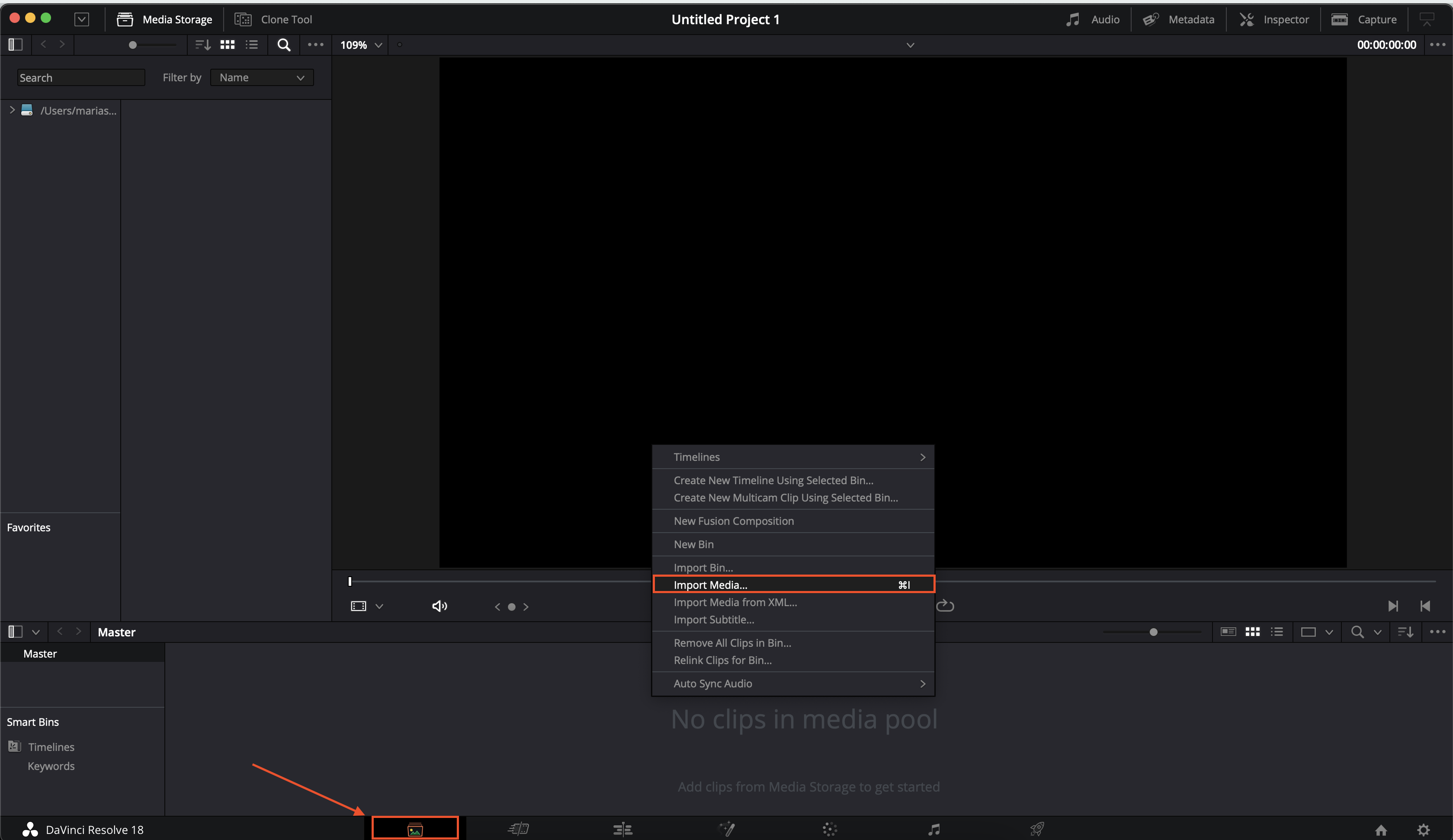The height and width of the screenshot is (840, 1453).
Task: Select New Bin in context menu
Action: pos(793,544)
